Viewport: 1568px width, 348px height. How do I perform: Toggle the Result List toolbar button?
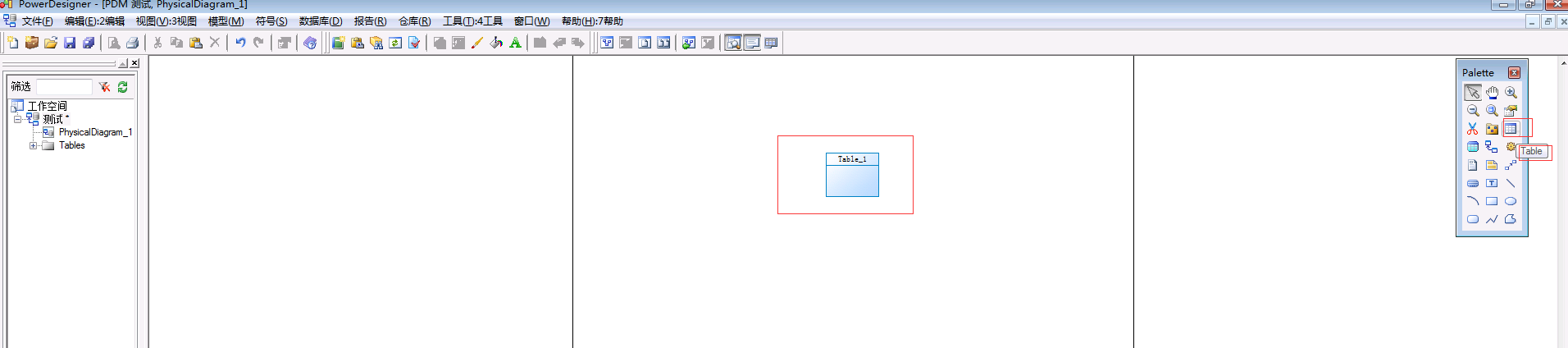(771, 43)
